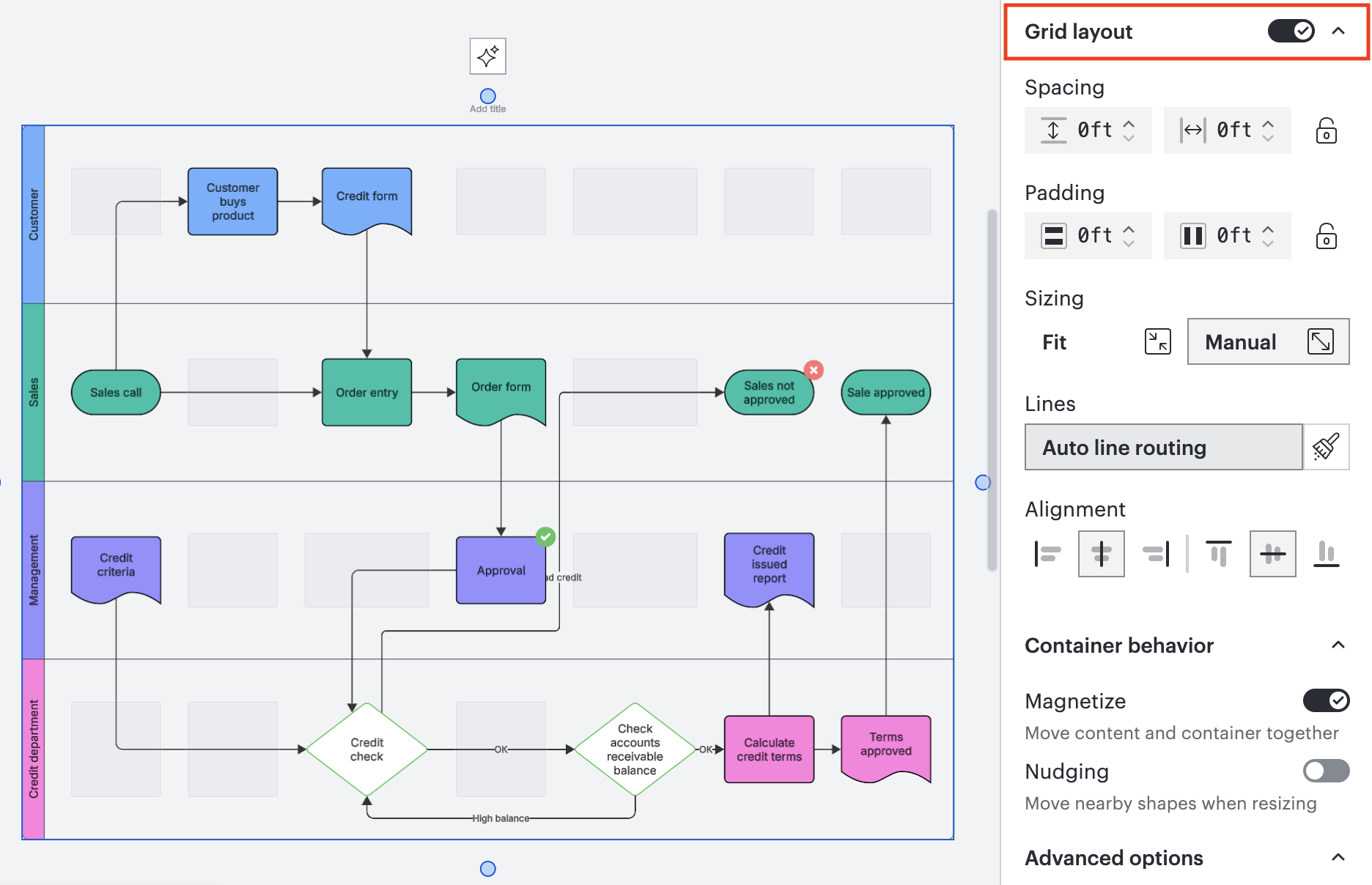
Task: Select Manual sizing option
Action: tap(1268, 341)
